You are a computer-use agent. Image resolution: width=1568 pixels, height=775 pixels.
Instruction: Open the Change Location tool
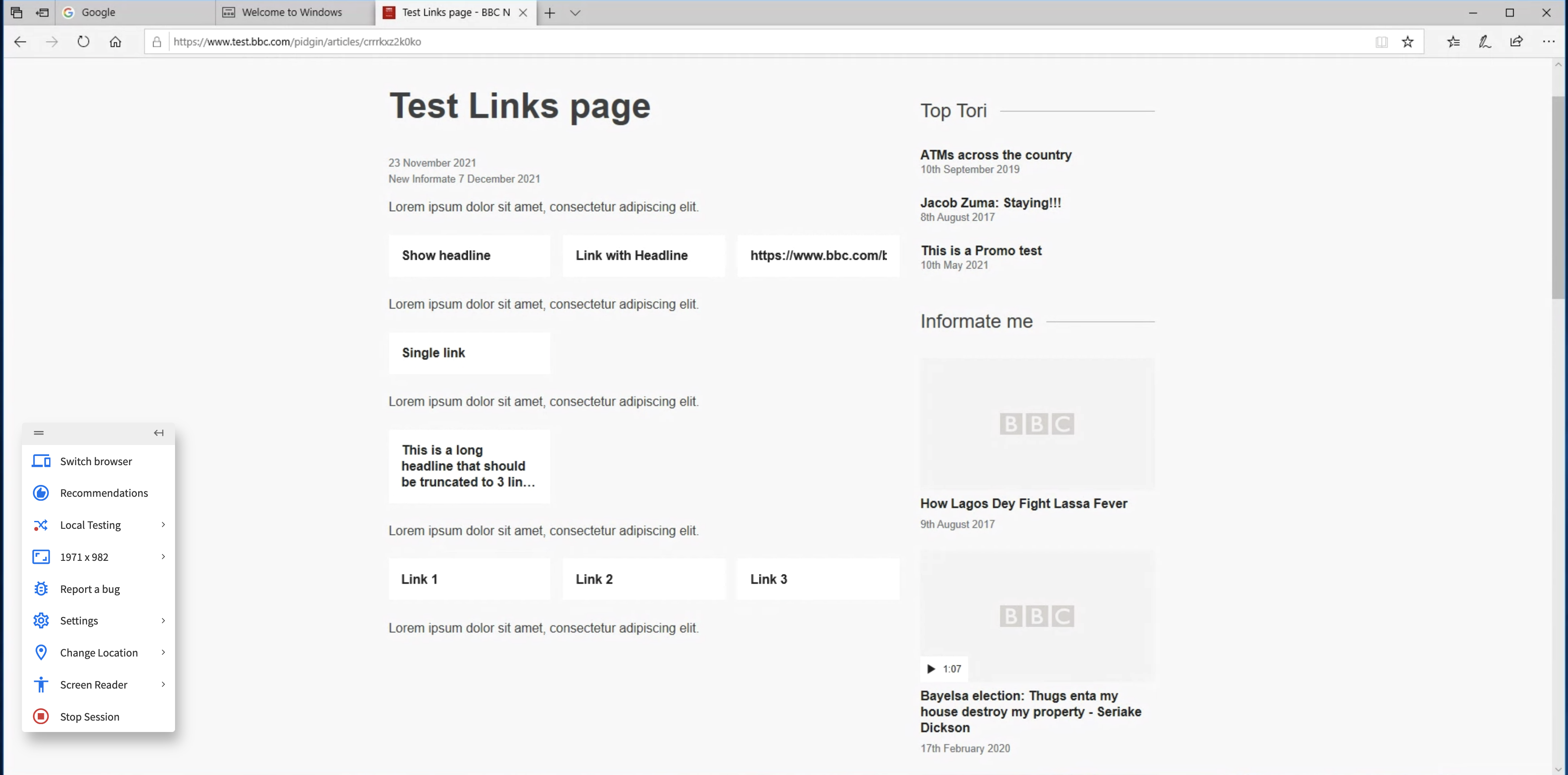click(x=99, y=652)
